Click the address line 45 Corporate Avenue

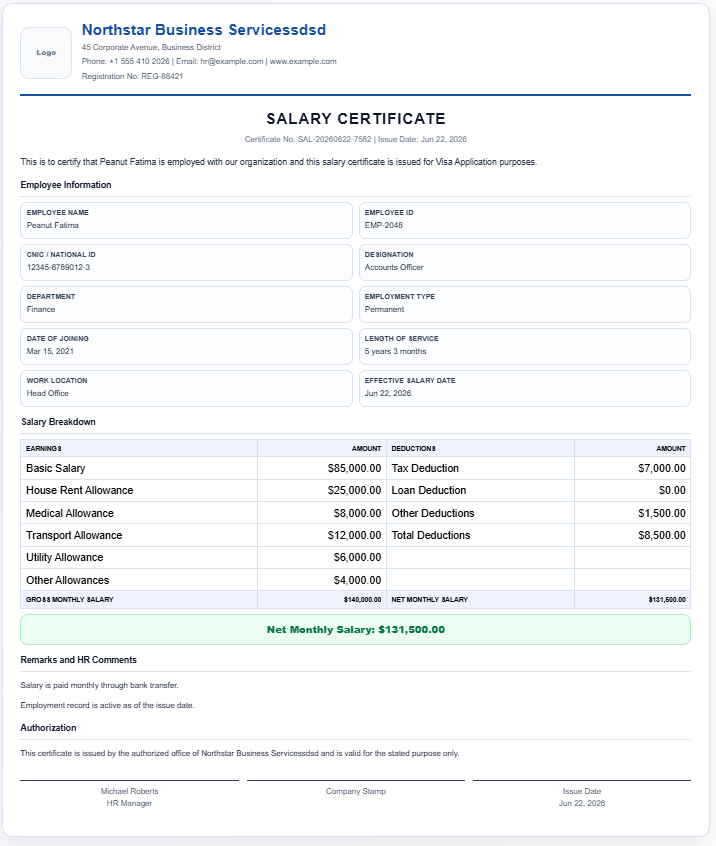point(151,47)
